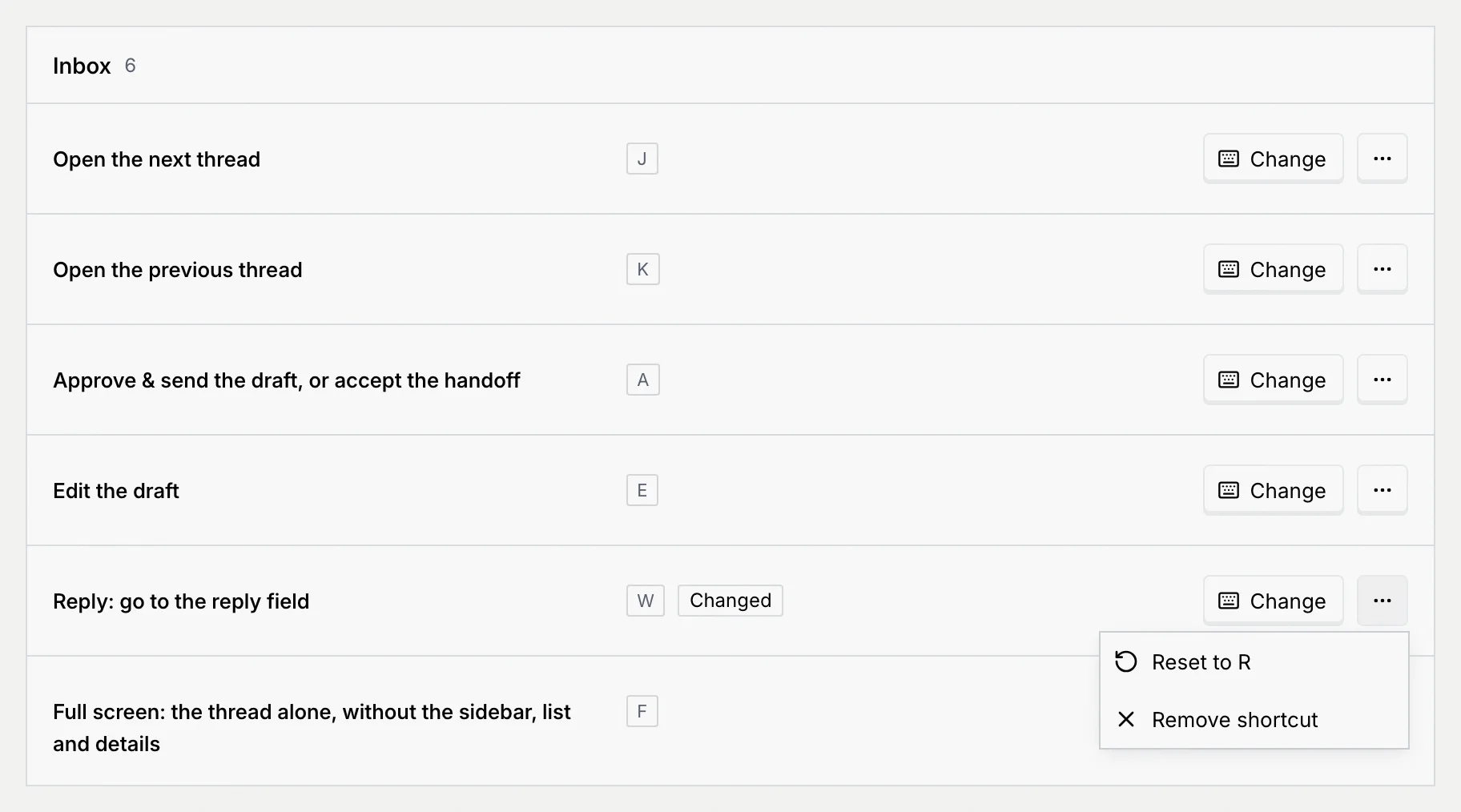Click the F key badge
This screenshot has width=1461, height=812.
[x=642, y=711]
